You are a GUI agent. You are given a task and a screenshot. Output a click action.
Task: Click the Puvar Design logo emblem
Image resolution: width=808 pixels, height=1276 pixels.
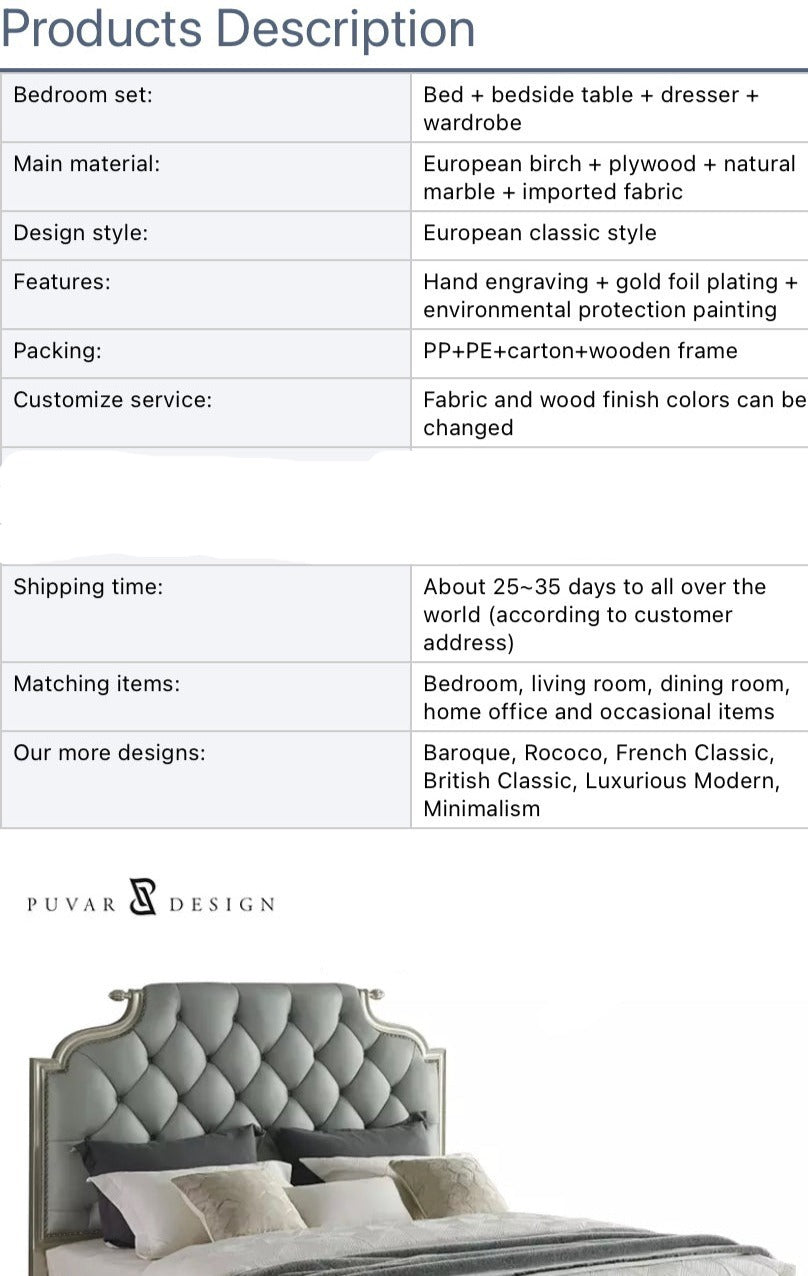pos(143,897)
